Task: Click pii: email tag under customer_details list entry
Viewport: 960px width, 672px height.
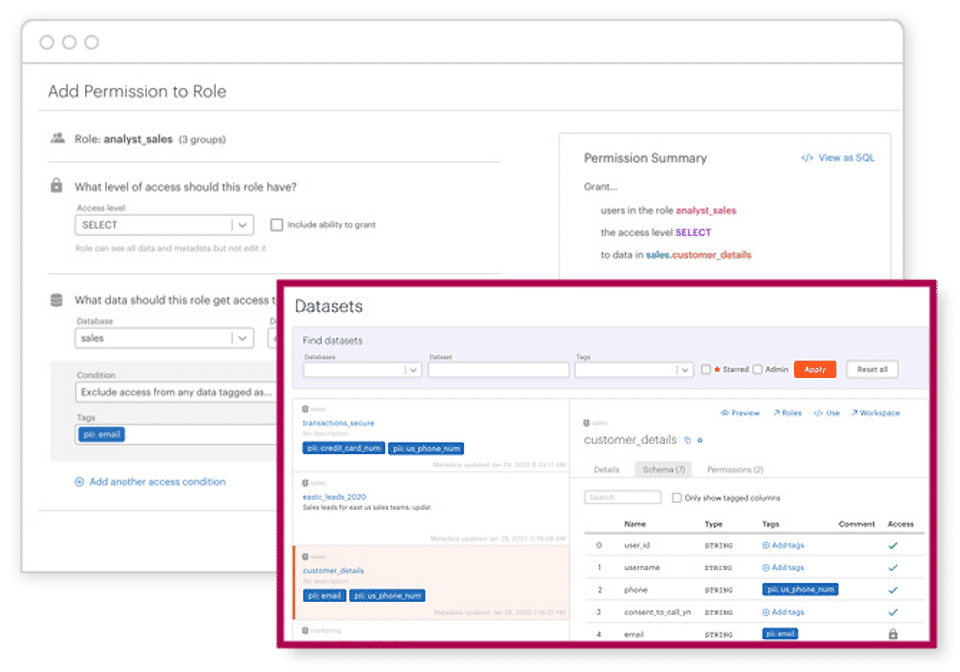Action: (x=324, y=595)
